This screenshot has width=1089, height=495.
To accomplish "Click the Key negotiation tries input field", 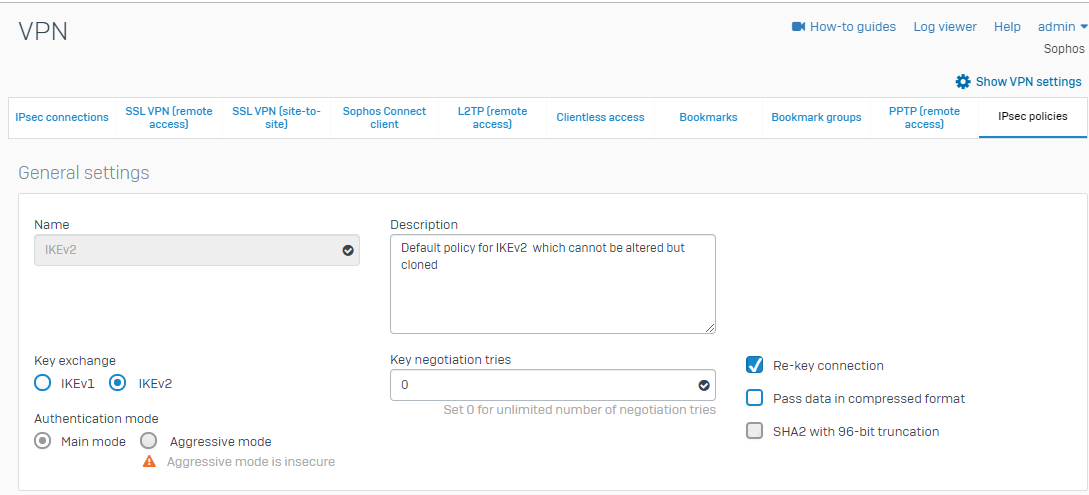I will [x=540, y=385].
